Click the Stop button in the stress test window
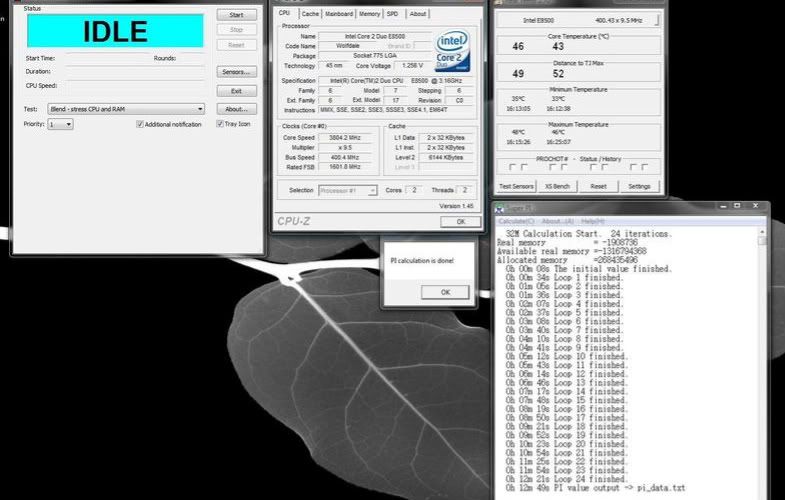Screen dimensions: 785x500 coord(237,30)
